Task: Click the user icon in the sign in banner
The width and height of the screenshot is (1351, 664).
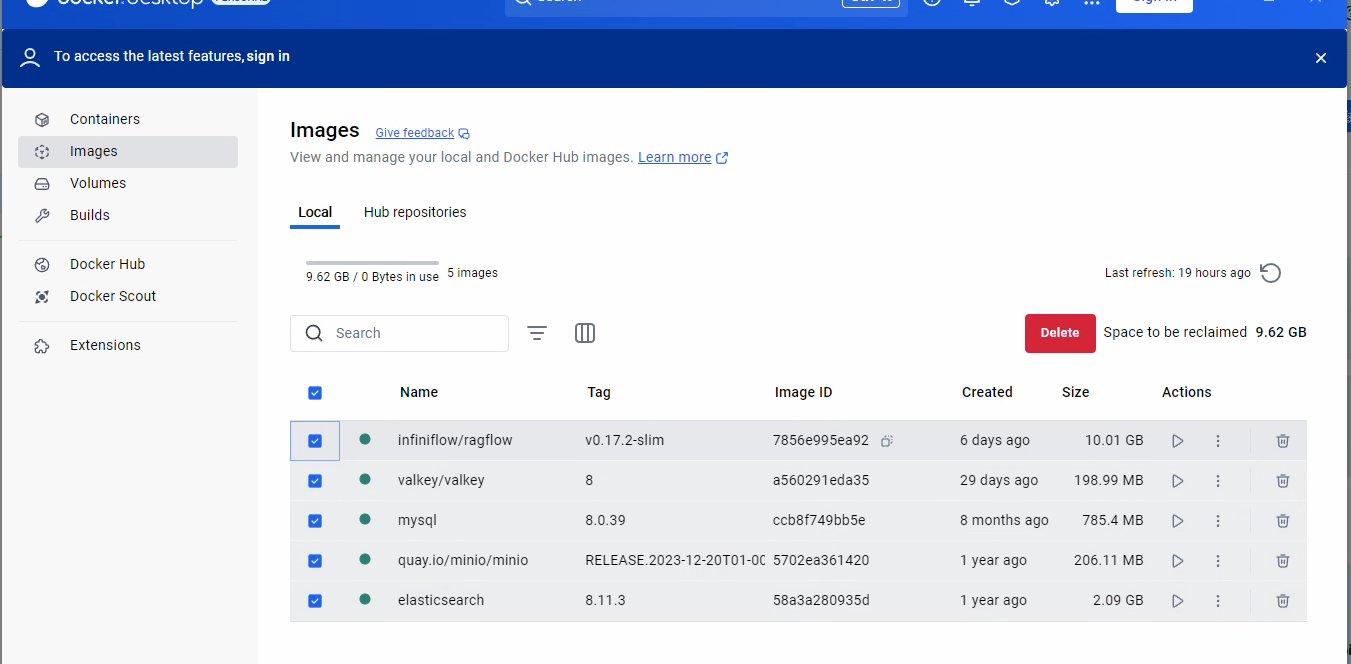Action: pos(30,57)
